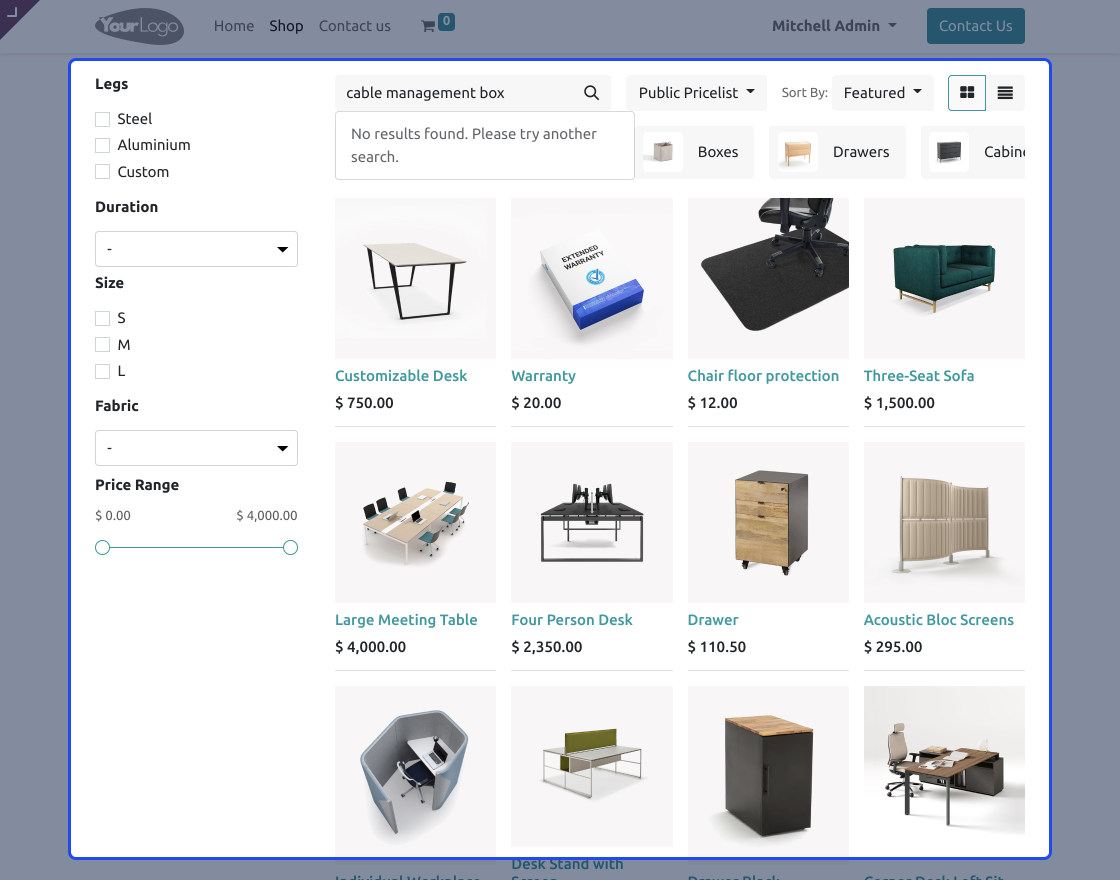Click the price range slider track

(196, 548)
